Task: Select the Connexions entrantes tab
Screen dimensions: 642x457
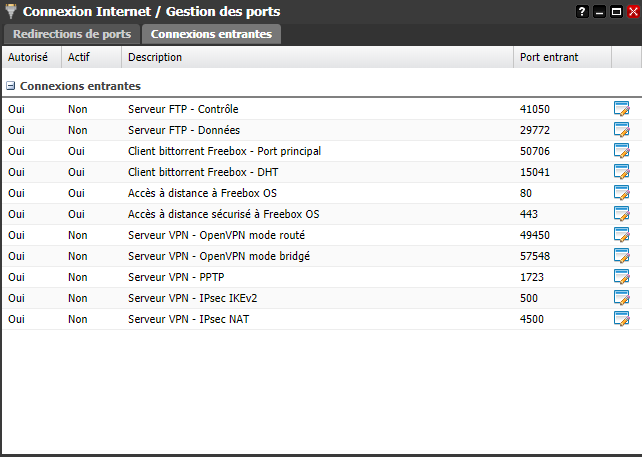Action: tap(211, 34)
